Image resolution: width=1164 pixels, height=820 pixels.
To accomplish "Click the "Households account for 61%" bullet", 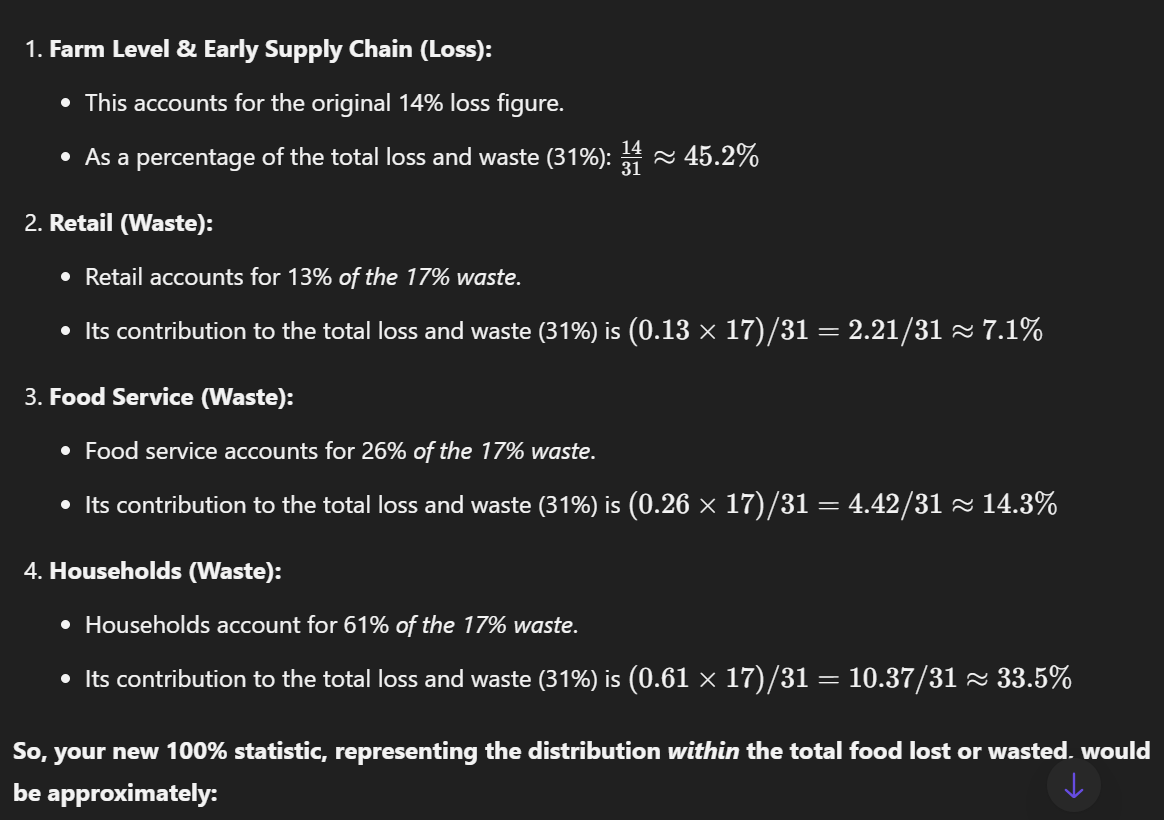I will 331,625.
